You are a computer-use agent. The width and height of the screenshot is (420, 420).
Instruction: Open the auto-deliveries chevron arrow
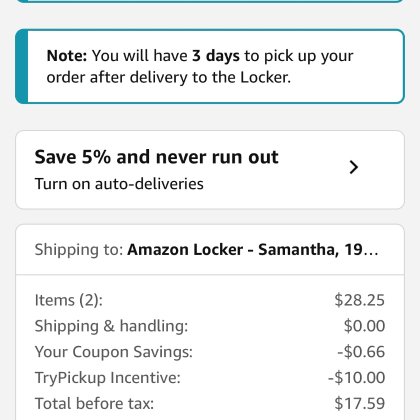point(354,167)
